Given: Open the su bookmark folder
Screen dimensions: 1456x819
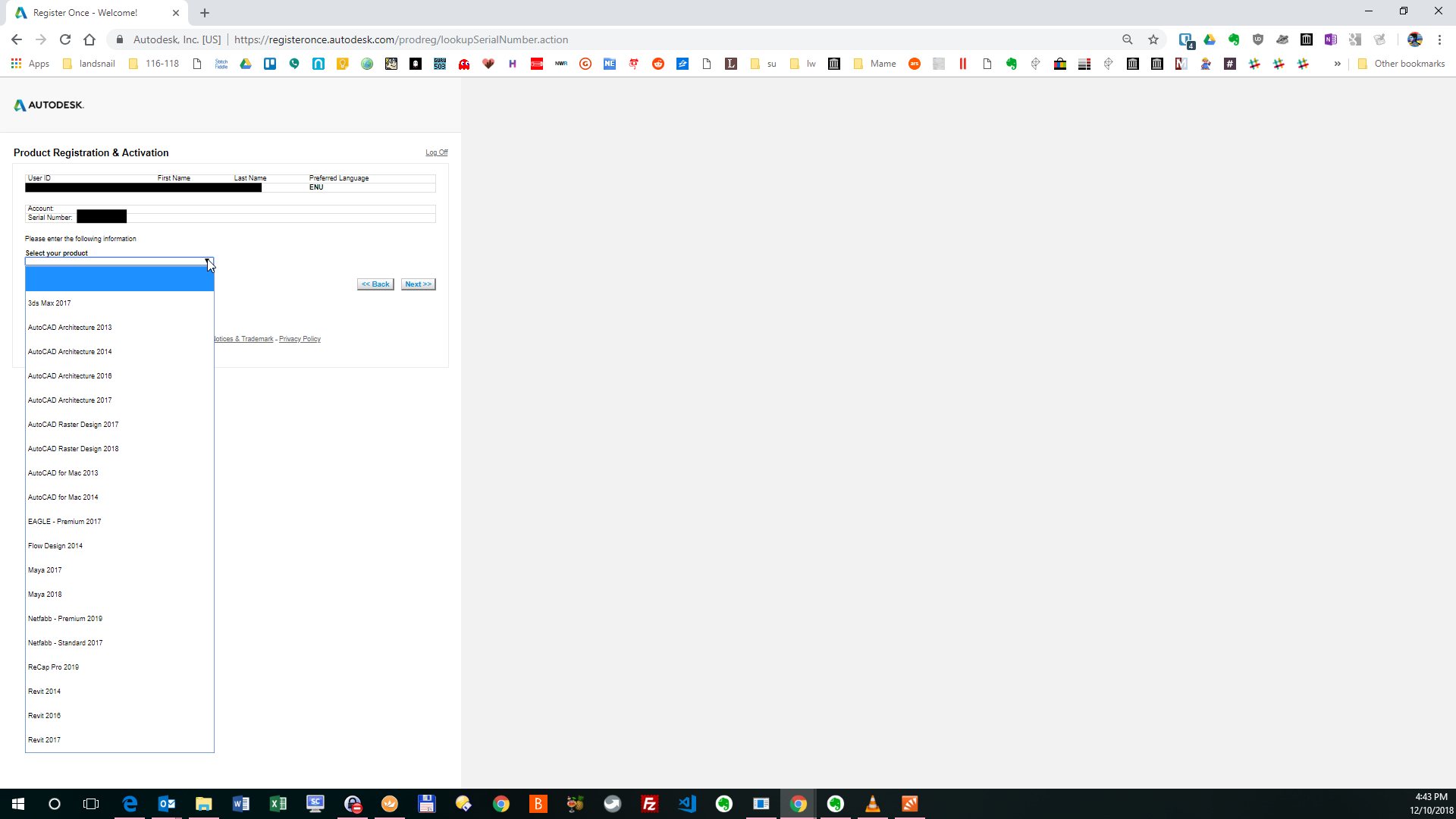Looking at the screenshot, I should tap(764, 64).
